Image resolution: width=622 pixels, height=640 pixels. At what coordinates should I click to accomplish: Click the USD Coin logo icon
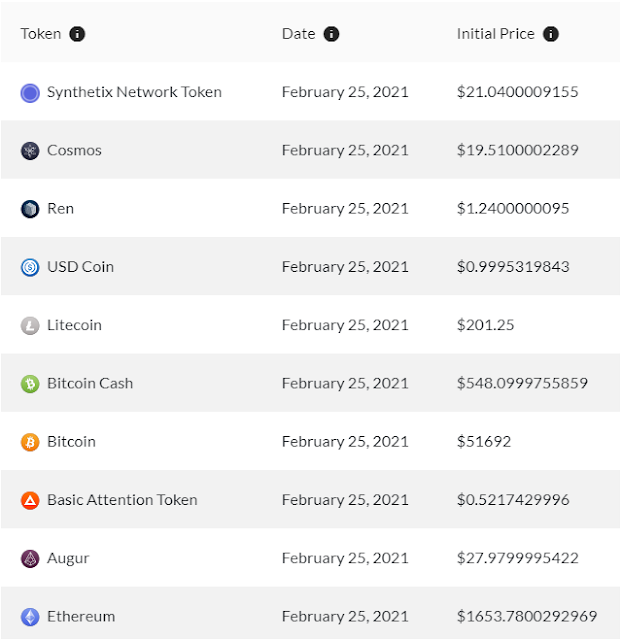(30, 267)
